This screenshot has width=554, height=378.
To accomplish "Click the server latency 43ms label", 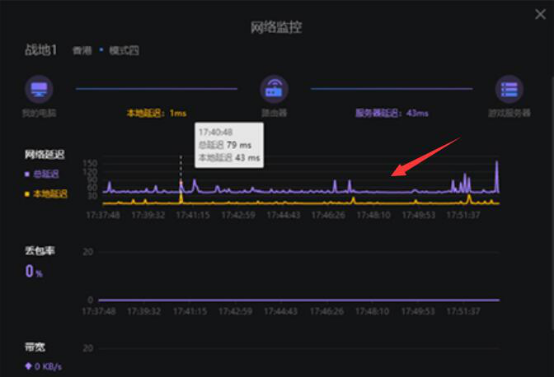I will (x=391, y=113).
